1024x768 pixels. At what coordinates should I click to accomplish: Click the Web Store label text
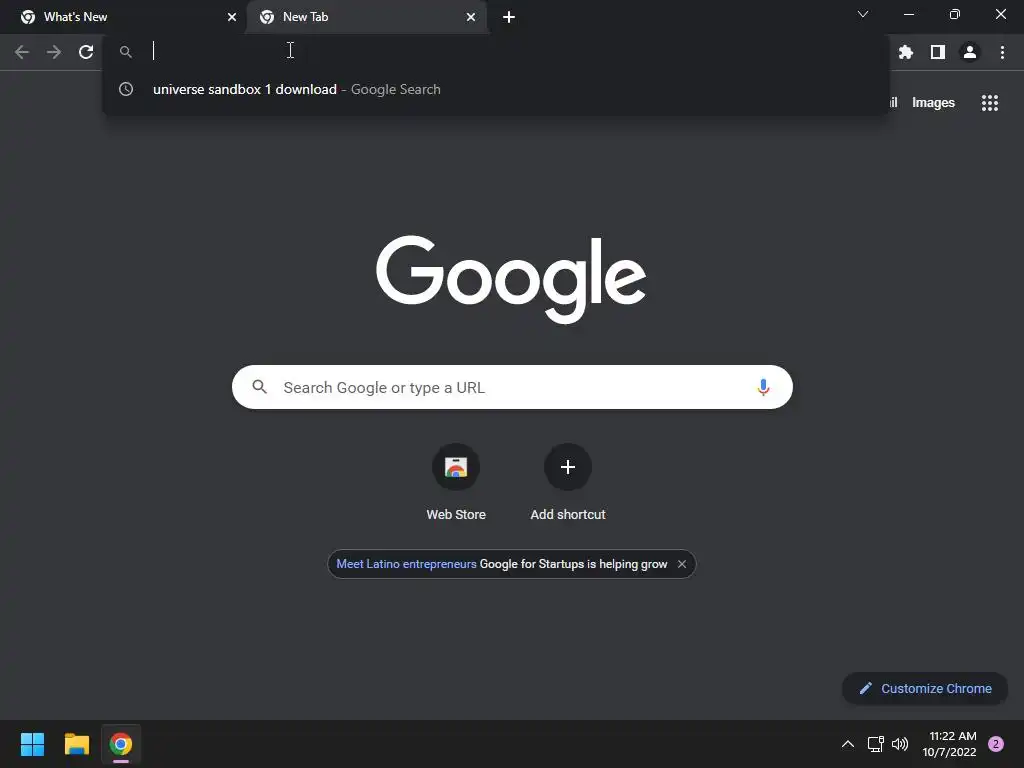click(x=456, y=515)
